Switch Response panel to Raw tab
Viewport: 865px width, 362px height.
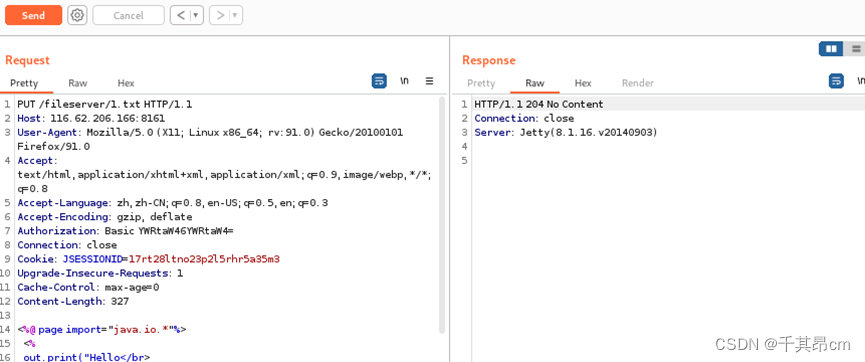click(535, 83)
